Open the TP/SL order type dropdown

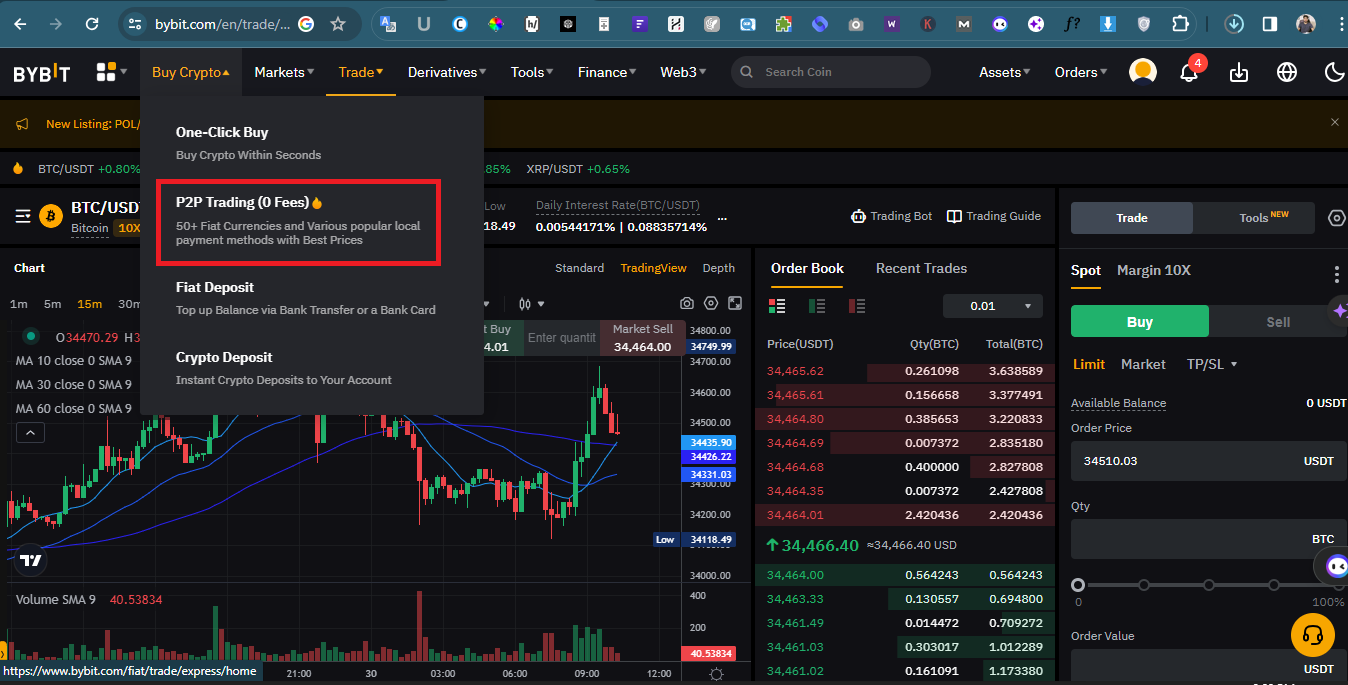(1212, 364)
